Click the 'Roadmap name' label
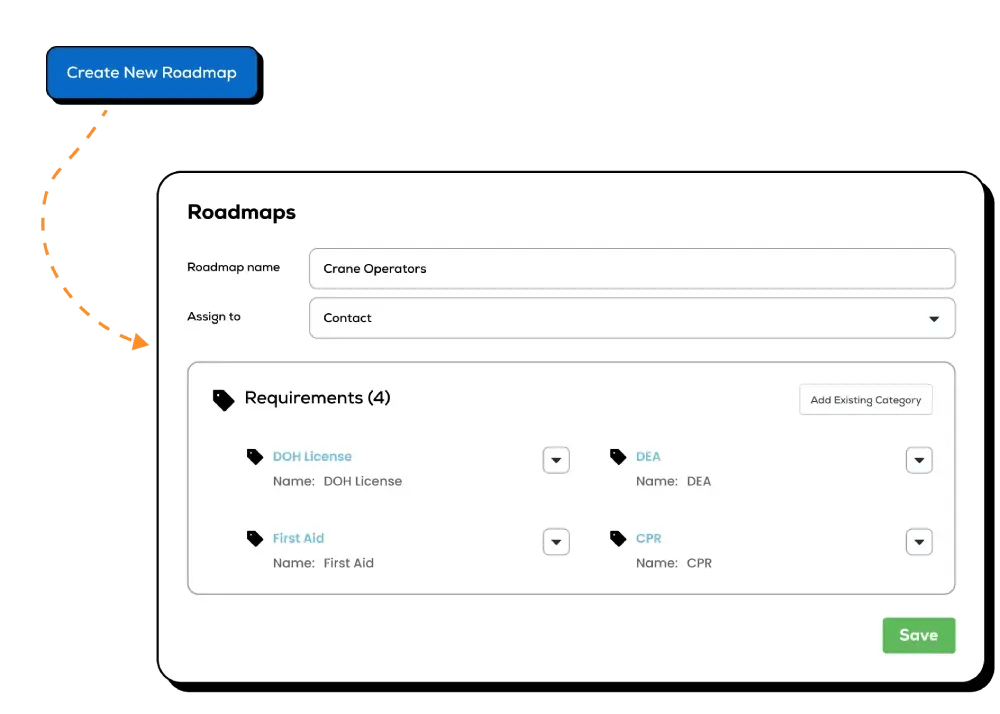This screenshot has width=1000, height=714. click(x=233, y=267)
